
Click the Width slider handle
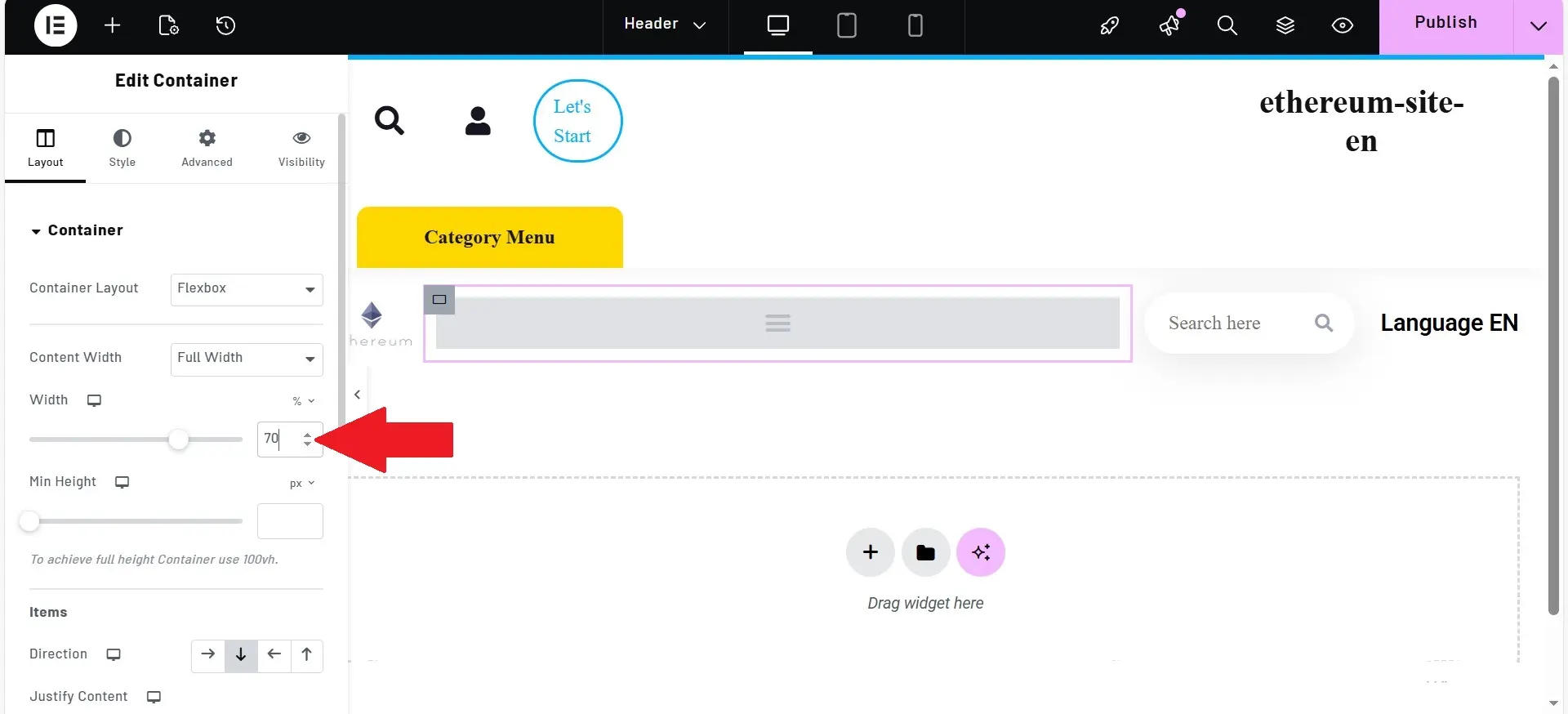coord(178,440)
